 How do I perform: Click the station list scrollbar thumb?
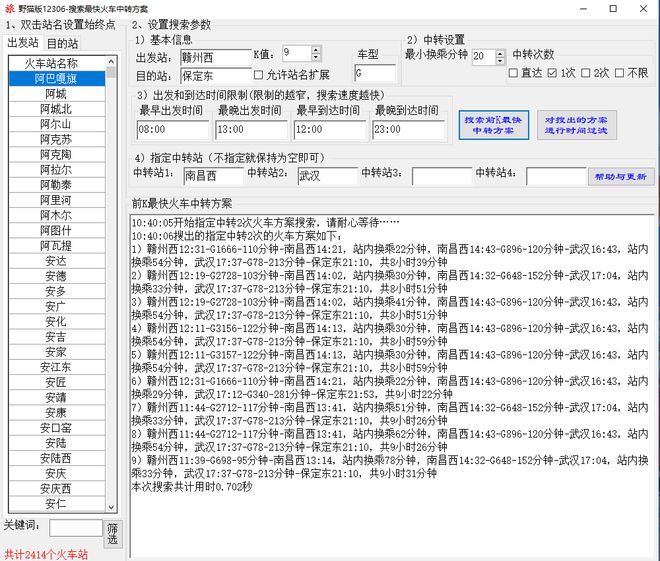point(111,72)
